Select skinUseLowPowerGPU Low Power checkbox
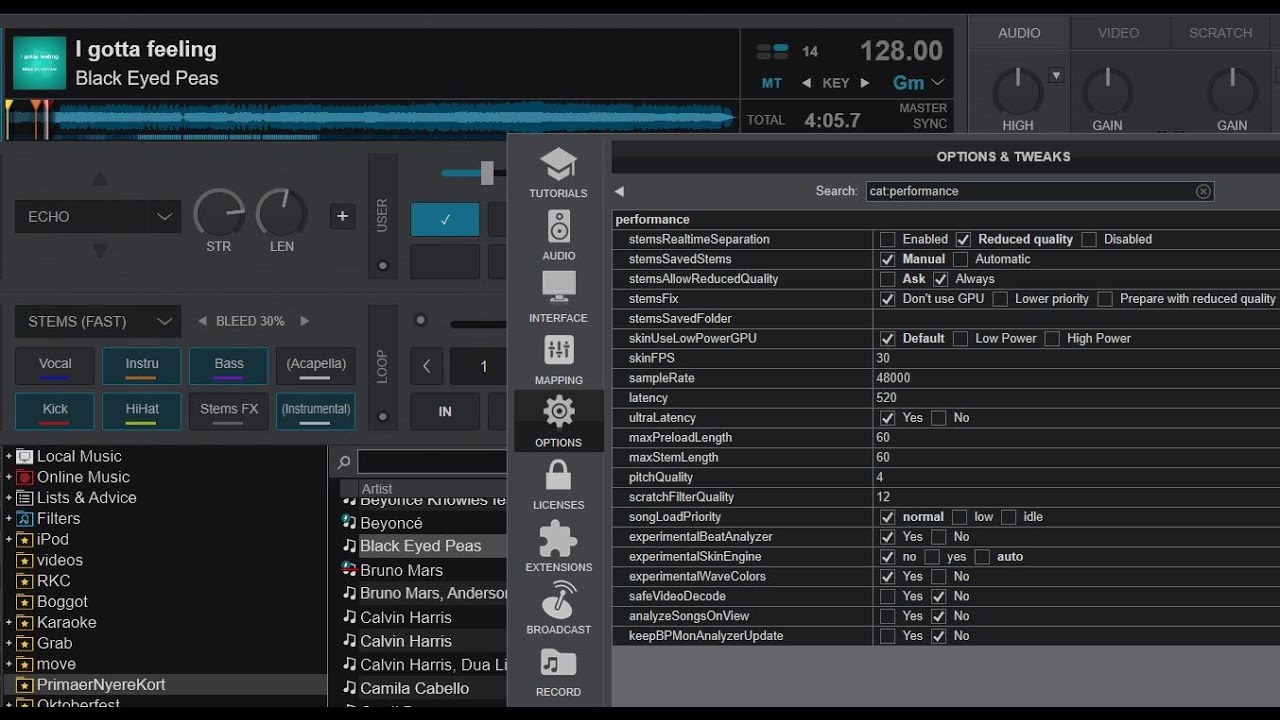 (x=960, y=338)
